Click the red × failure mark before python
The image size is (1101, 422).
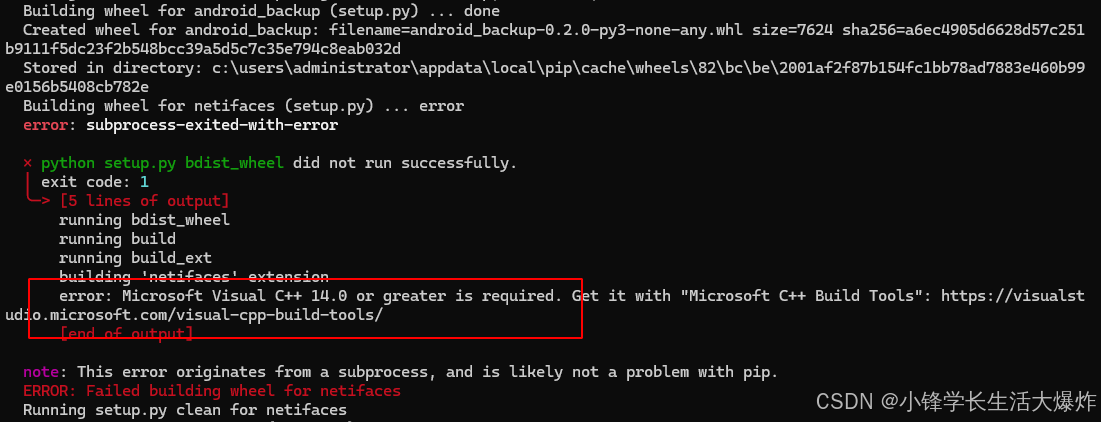click(x=27, y=164)
